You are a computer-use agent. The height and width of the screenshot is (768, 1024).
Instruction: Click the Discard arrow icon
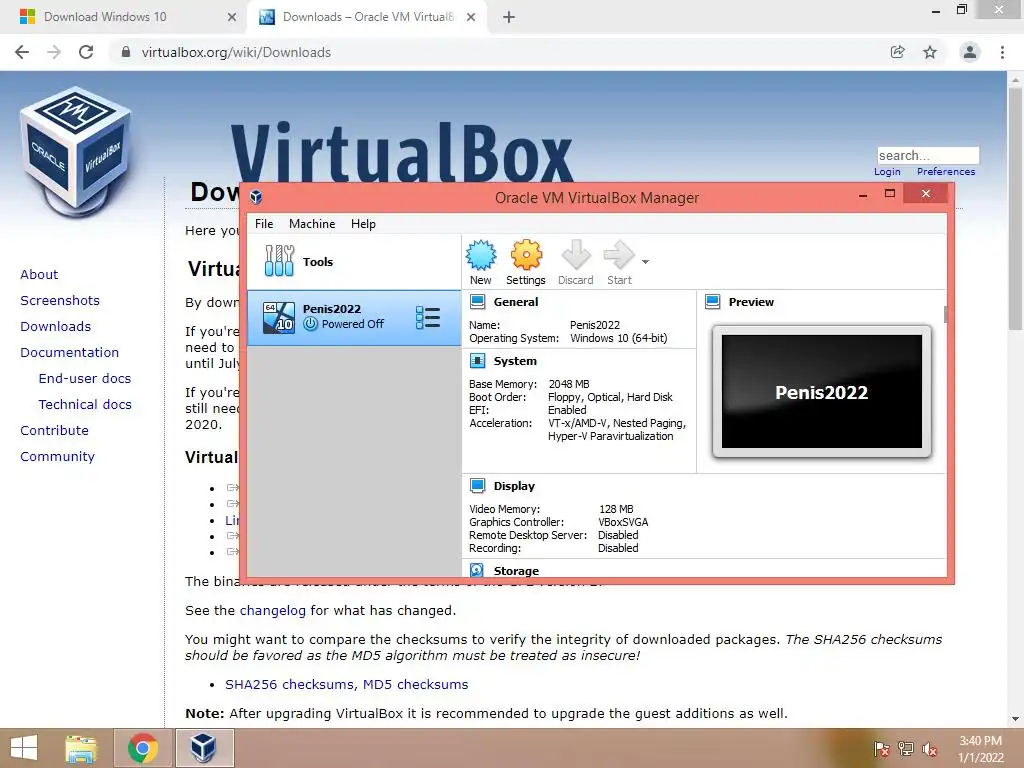tap(575, 255)
